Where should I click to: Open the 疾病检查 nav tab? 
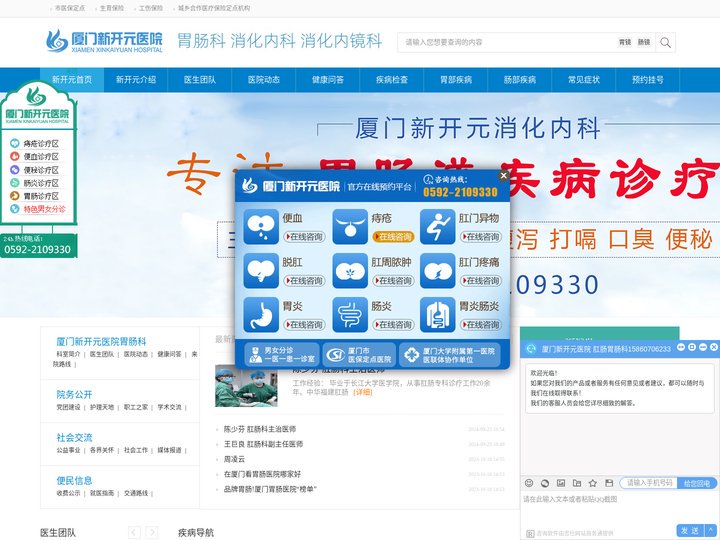click(x=392, y=79)
